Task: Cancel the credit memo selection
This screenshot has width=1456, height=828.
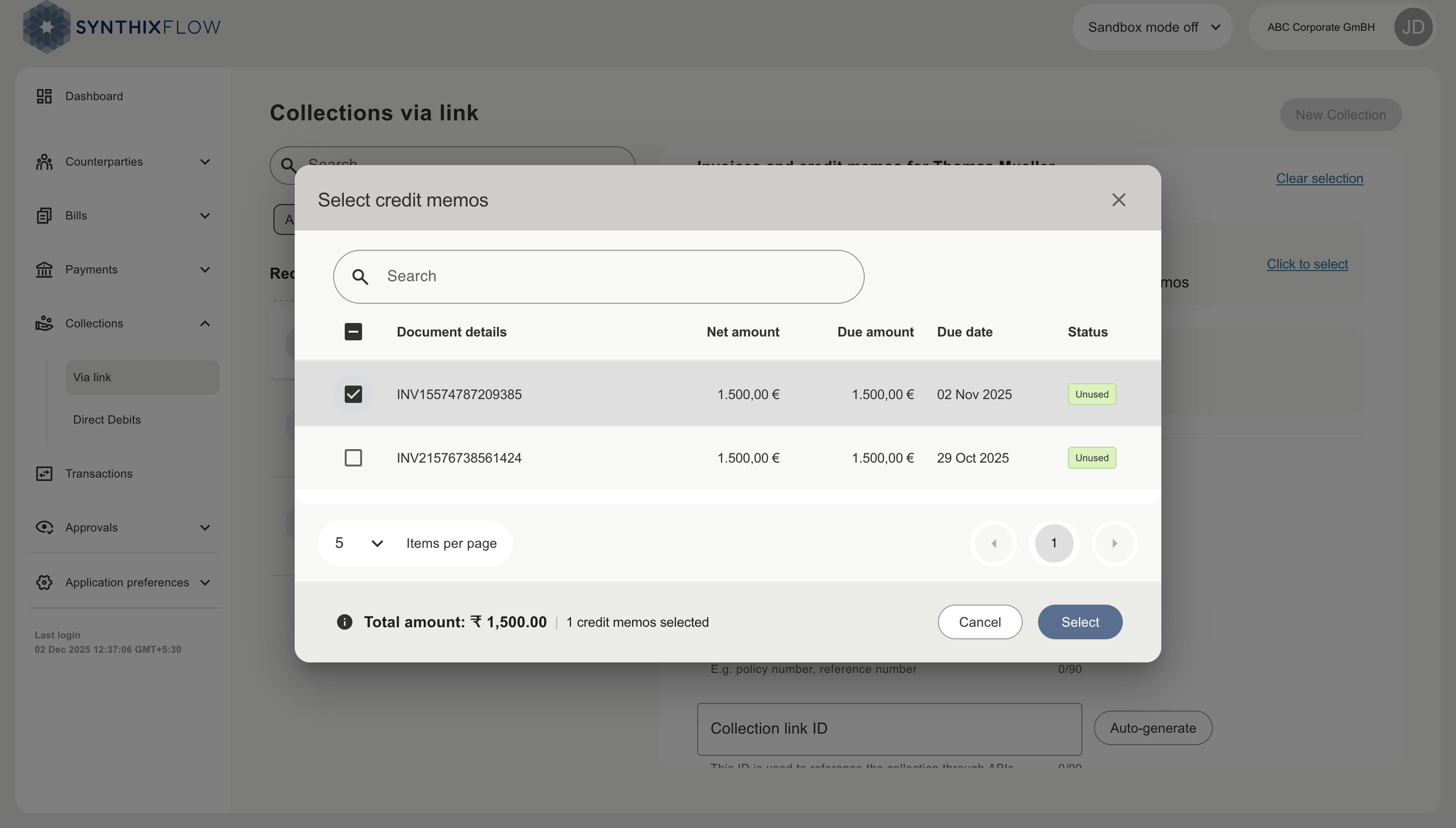Action: coord(980,621)
